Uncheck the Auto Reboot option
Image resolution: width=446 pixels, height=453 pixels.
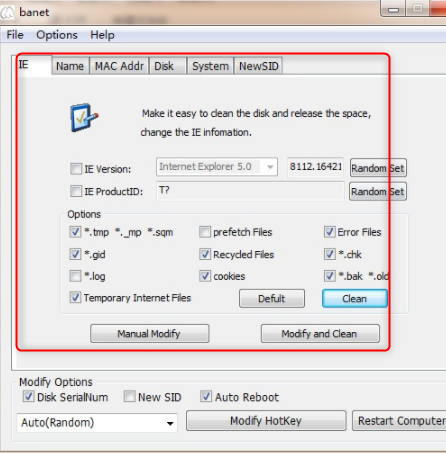pyautogui.click(x=206, y=396)
